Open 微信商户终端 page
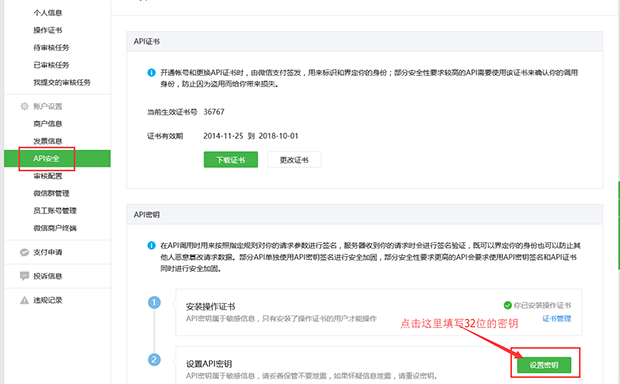Viewport: 620px width, 384px height. (55, 228)
